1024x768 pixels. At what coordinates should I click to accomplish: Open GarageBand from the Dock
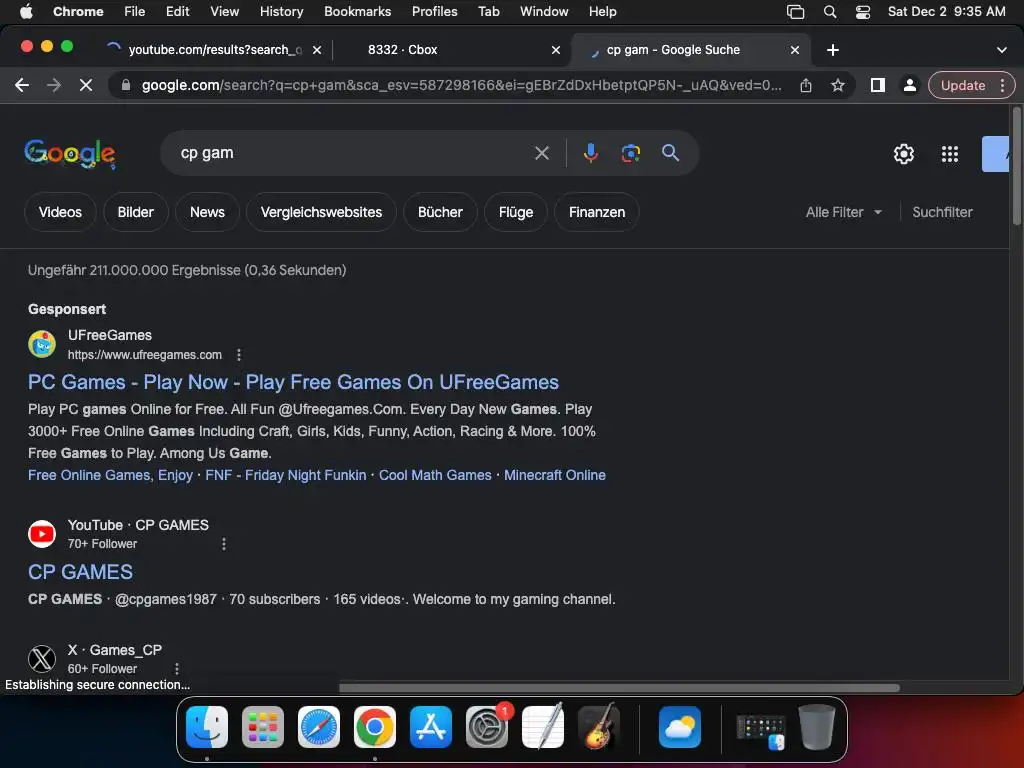click(599, 727)
